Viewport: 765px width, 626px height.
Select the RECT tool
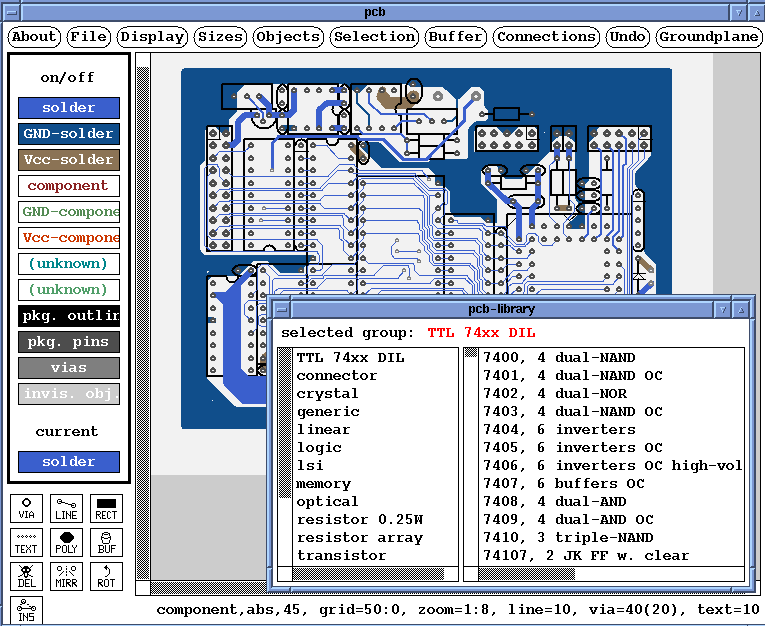(106, 509)
